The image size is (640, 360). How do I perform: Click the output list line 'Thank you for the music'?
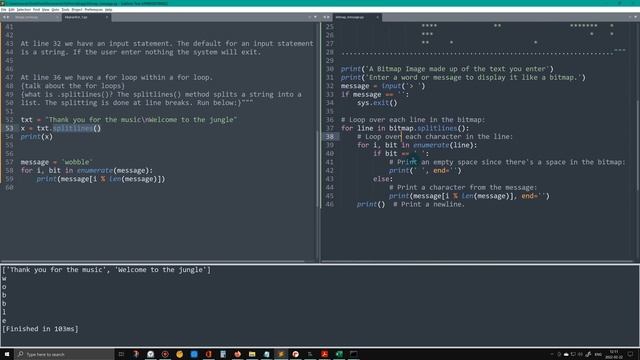click(107, 270)
